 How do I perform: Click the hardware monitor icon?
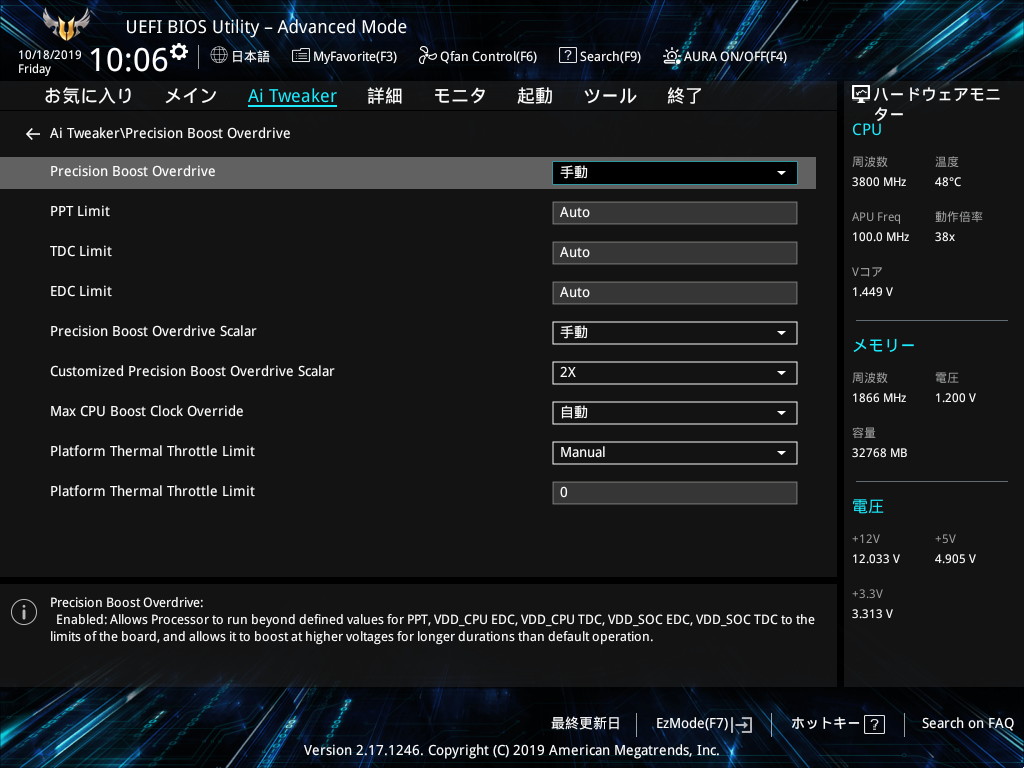(x=861, y=95)
